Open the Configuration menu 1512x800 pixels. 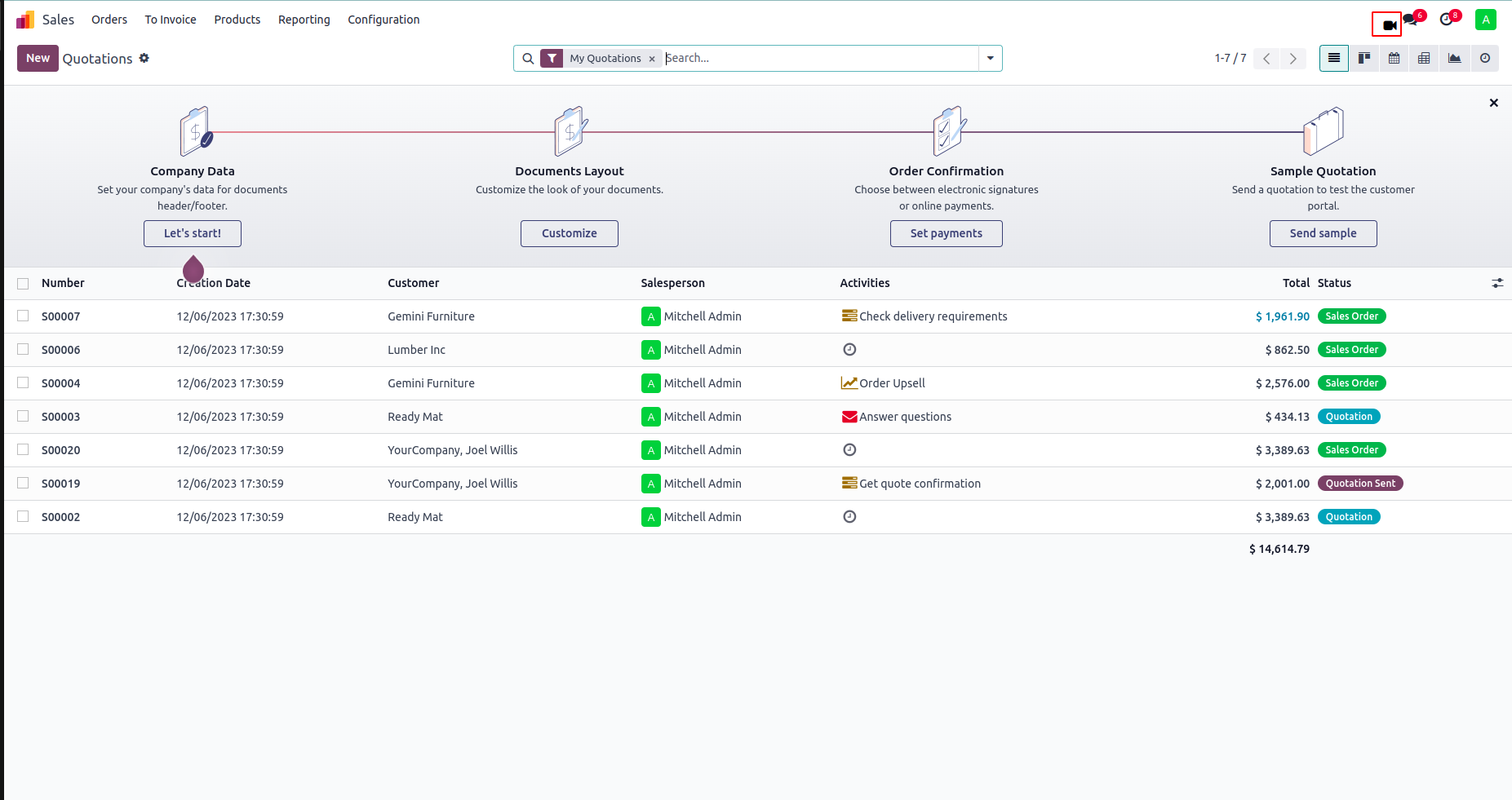point(384,20)
